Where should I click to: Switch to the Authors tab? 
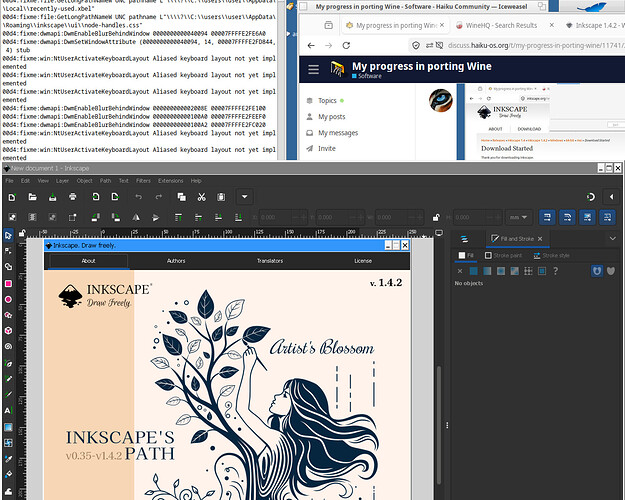pos(176,261)
